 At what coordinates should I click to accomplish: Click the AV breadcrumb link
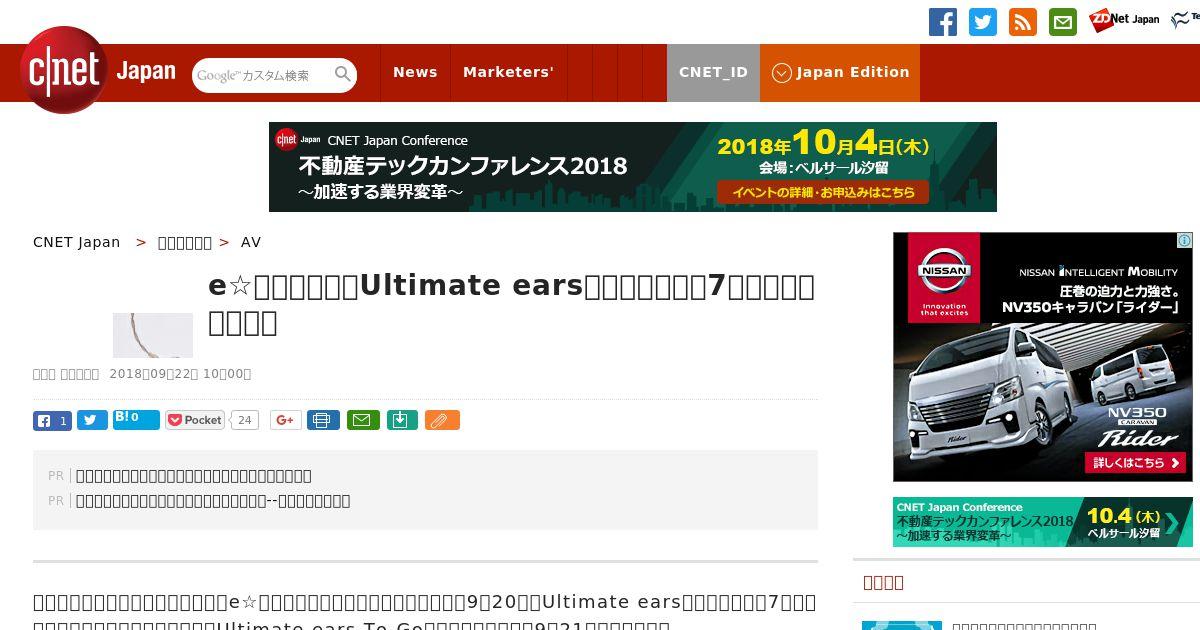(x=251, y=242)
